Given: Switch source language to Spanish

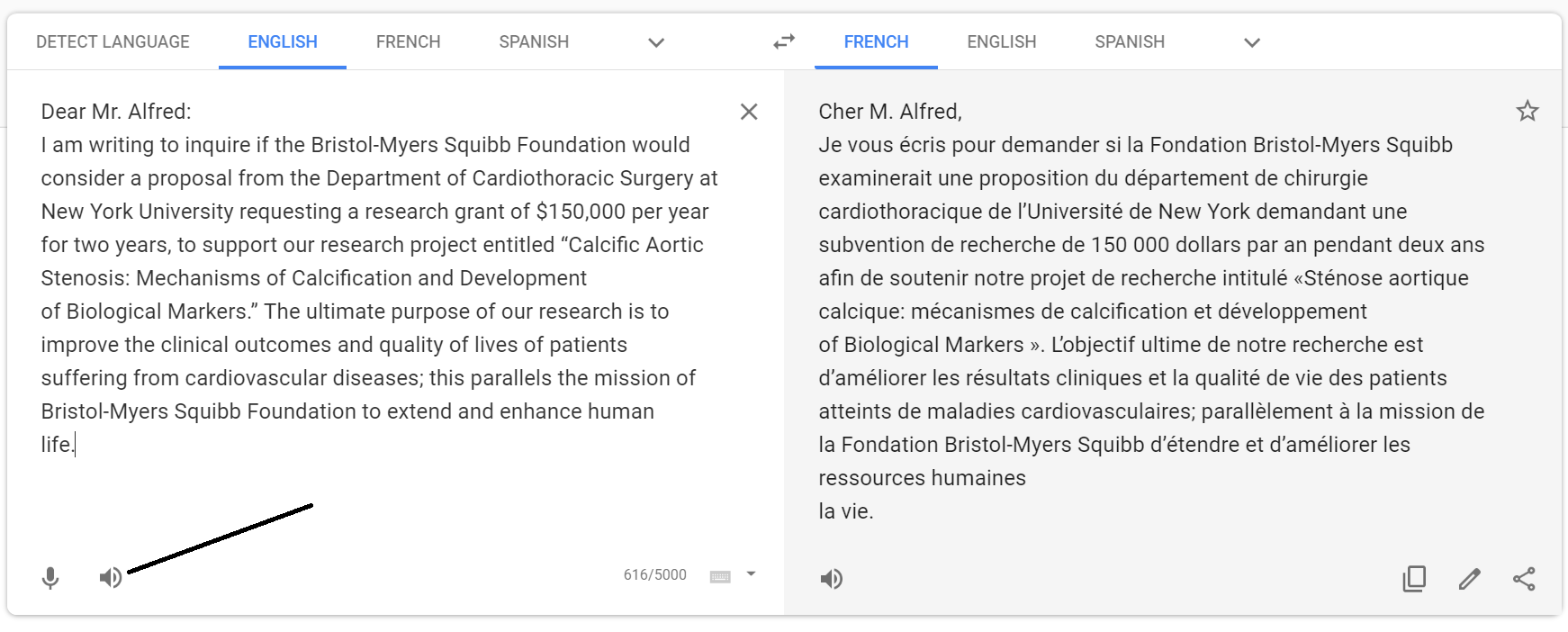Looking at the screenshot, I should (533, 41).
